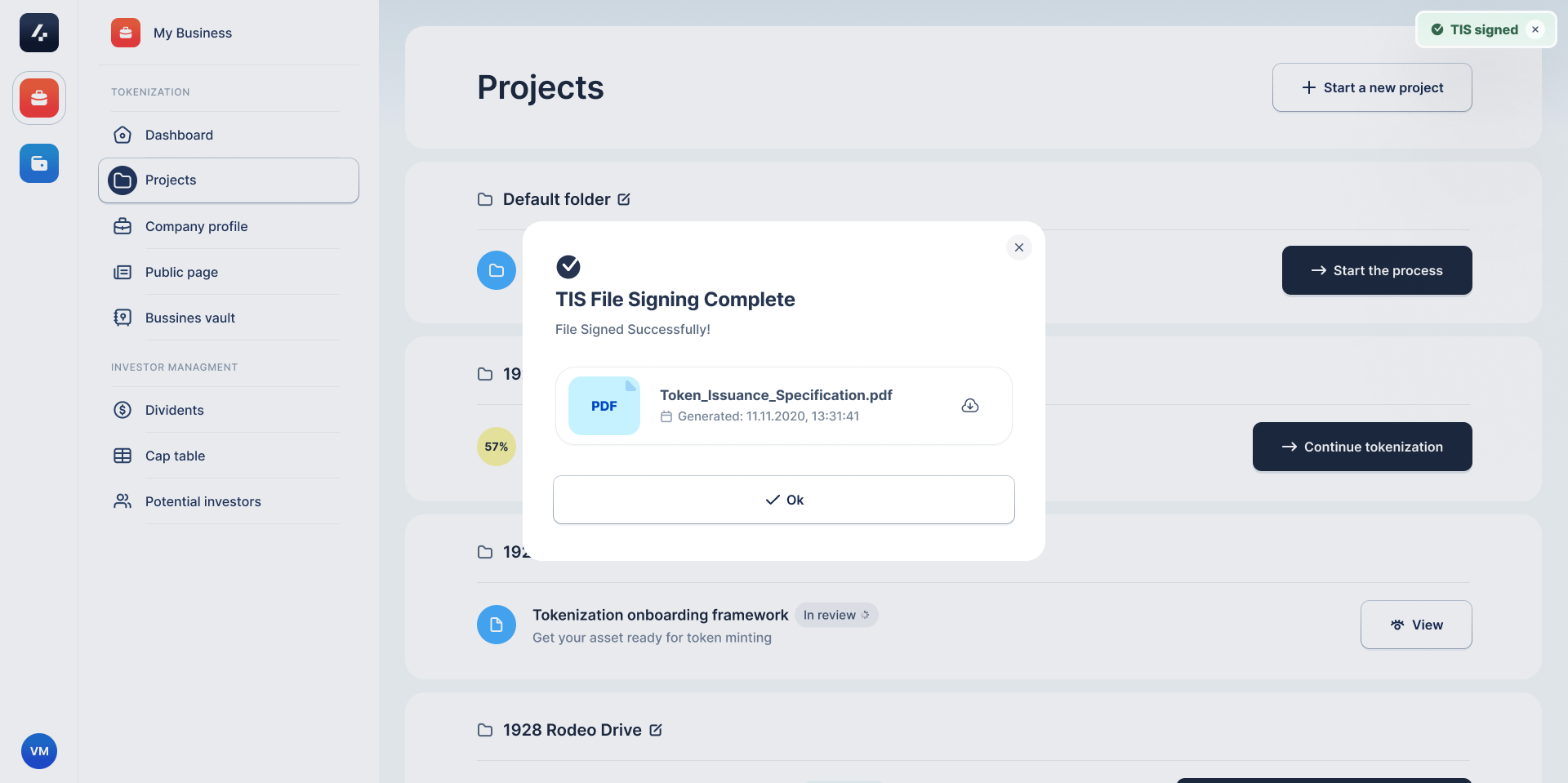
Task: Download the Token_Issuance_Specification.pdf file
Action: point(970,406)
